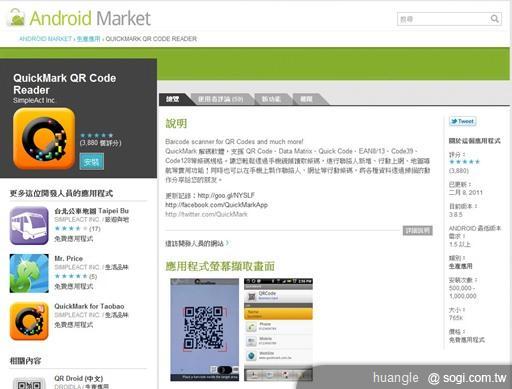The height and width of the screenshot is (389, 512).
Task: Open facebook.com/QuickMarkApp link
Action: [216, 205]
